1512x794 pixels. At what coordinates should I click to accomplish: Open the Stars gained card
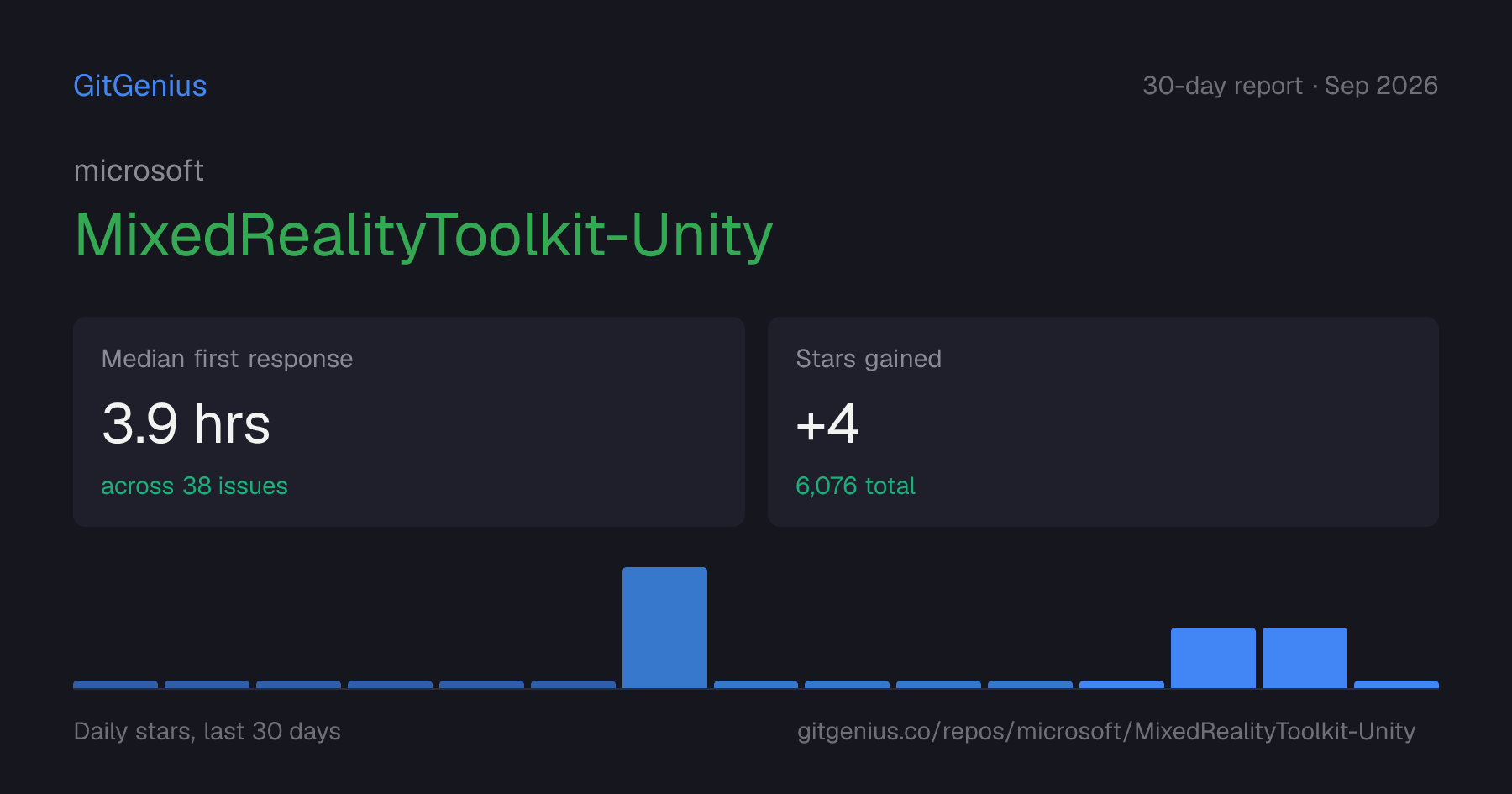click(x=1103, y=422)
